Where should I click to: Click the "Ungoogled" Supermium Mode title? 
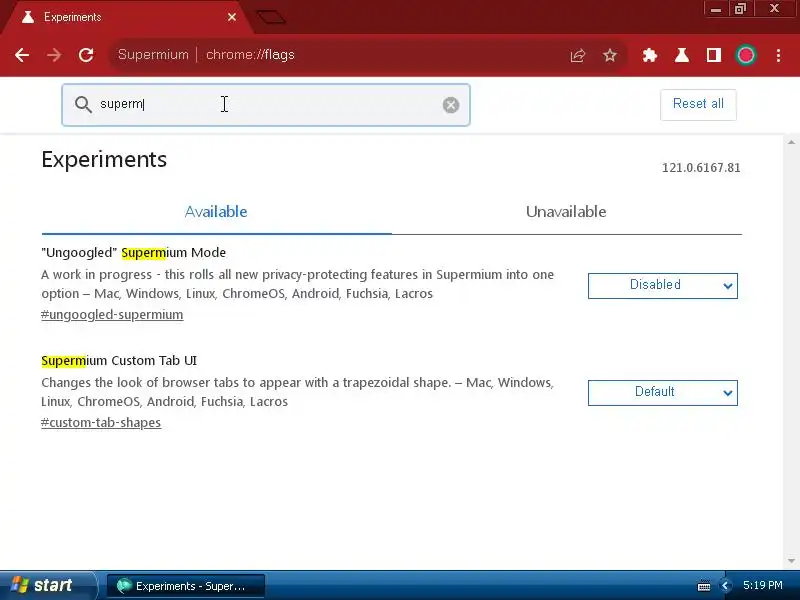[134, 253]
